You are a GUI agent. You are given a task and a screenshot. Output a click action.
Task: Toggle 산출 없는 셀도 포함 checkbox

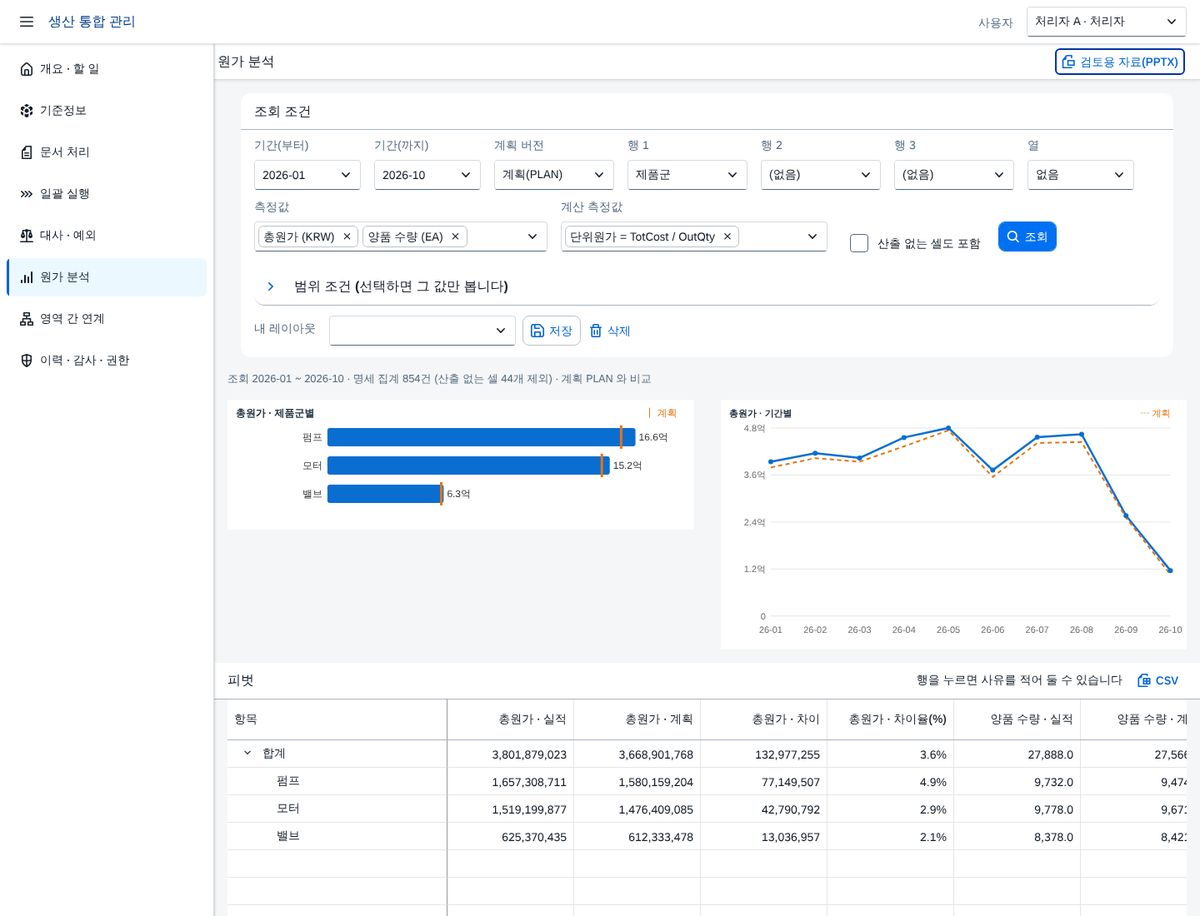tap(859, 243)
